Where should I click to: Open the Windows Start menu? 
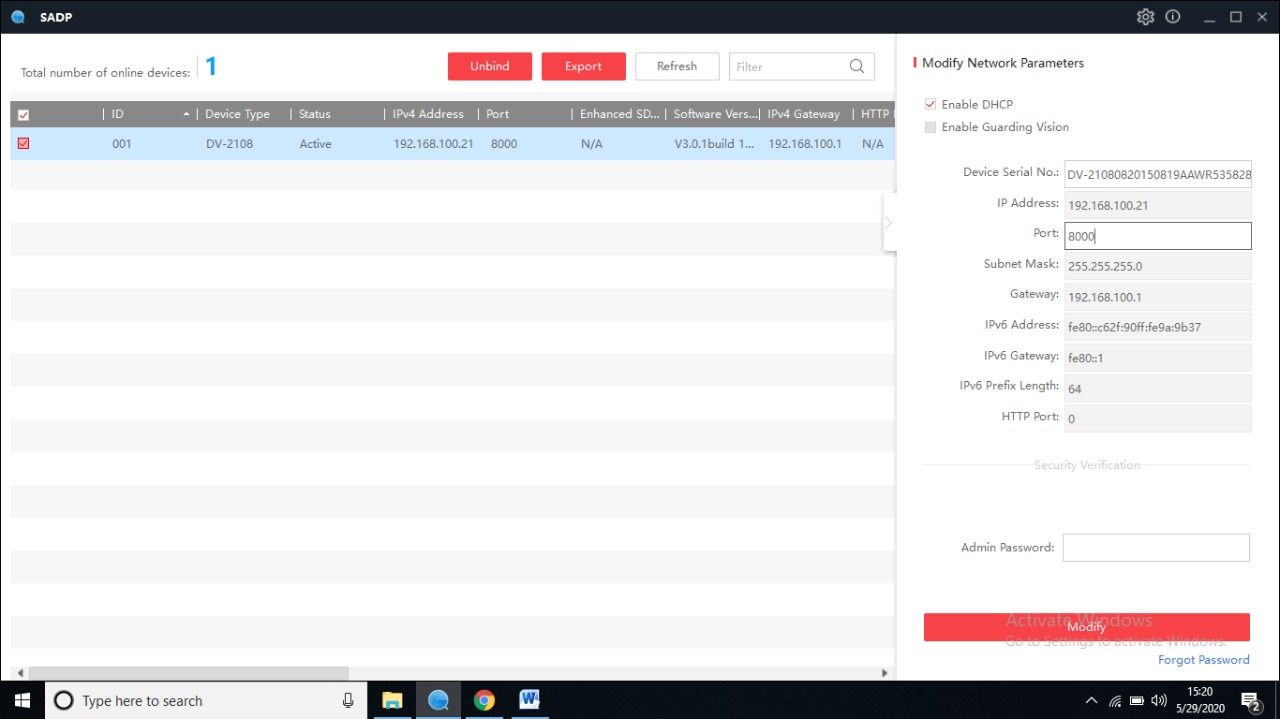(x=22, y=700)
